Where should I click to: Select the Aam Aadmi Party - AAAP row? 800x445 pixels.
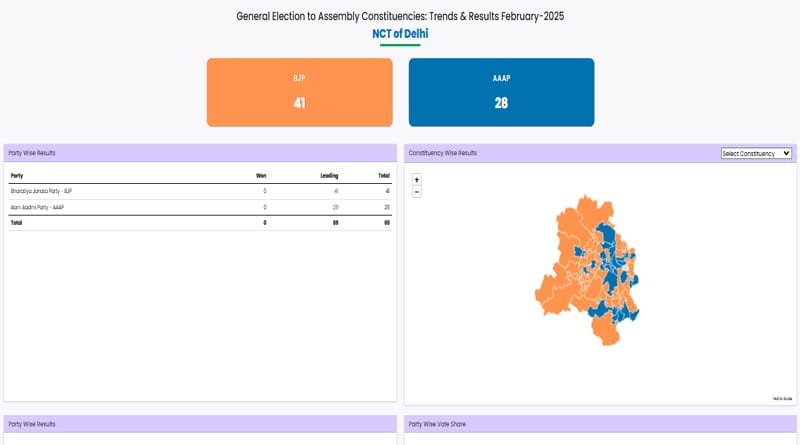(38, 206)
